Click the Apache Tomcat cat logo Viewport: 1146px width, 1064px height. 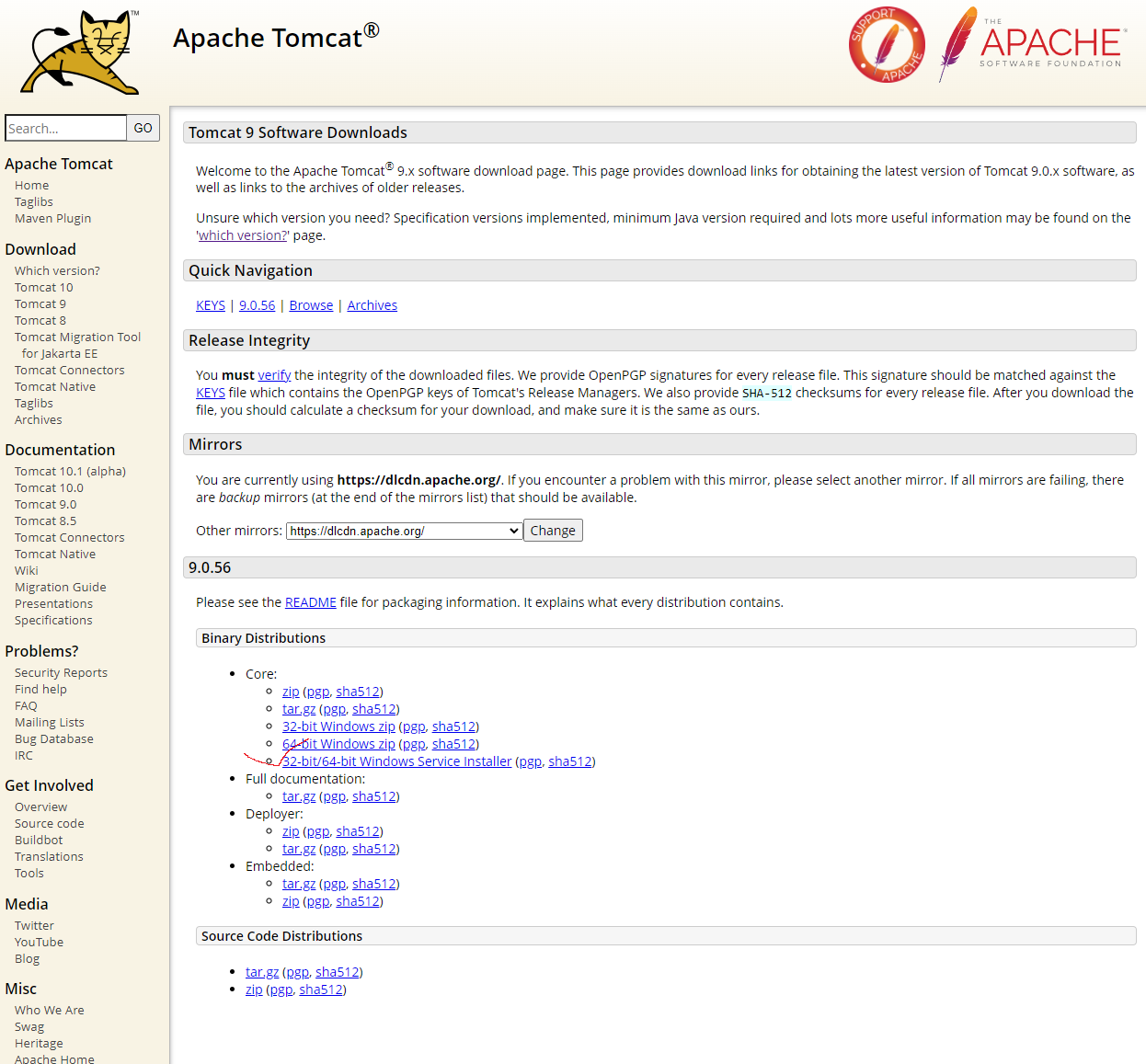click(x=80, y=52)
